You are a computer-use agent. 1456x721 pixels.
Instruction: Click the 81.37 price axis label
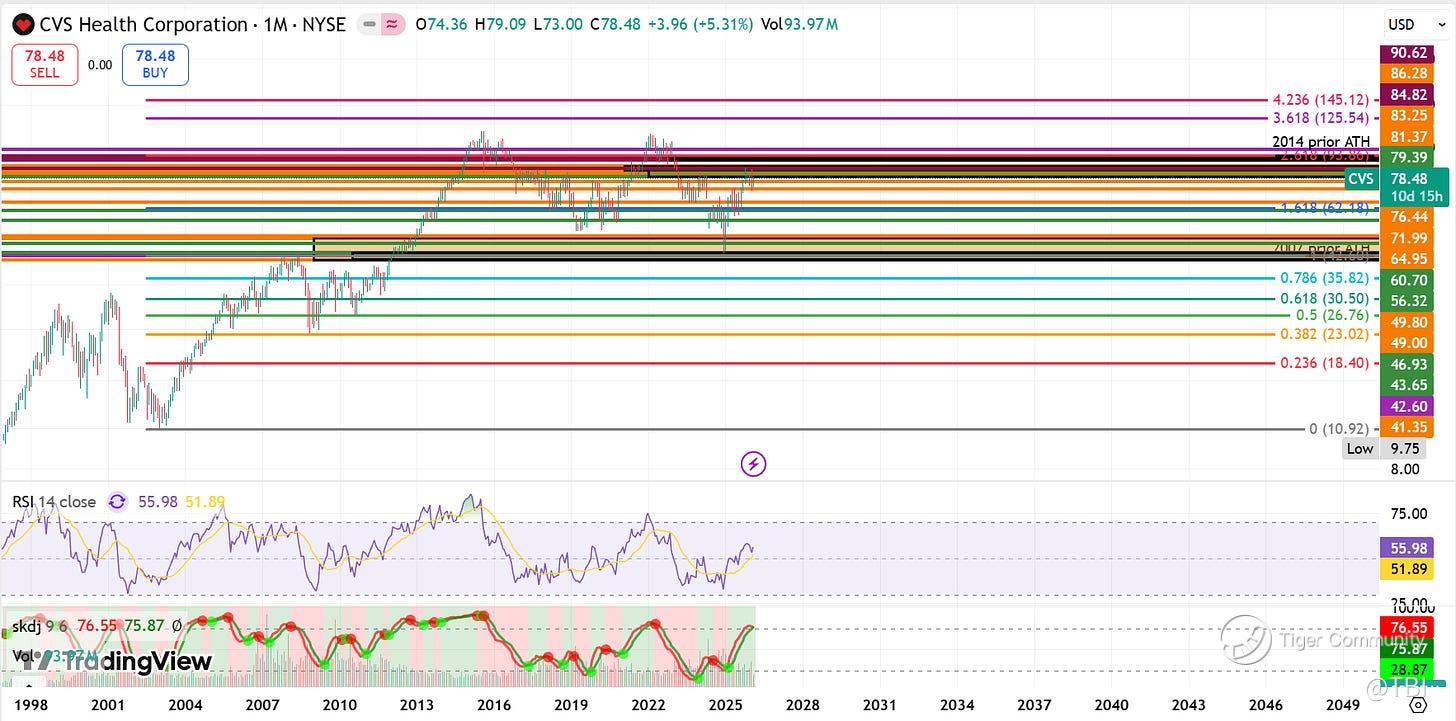pos(1405,136)
